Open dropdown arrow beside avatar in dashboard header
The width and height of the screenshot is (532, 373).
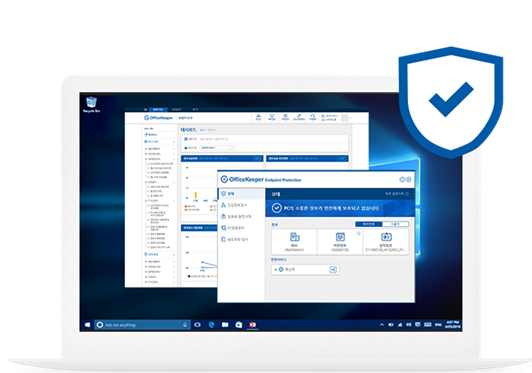pos(350,118)
